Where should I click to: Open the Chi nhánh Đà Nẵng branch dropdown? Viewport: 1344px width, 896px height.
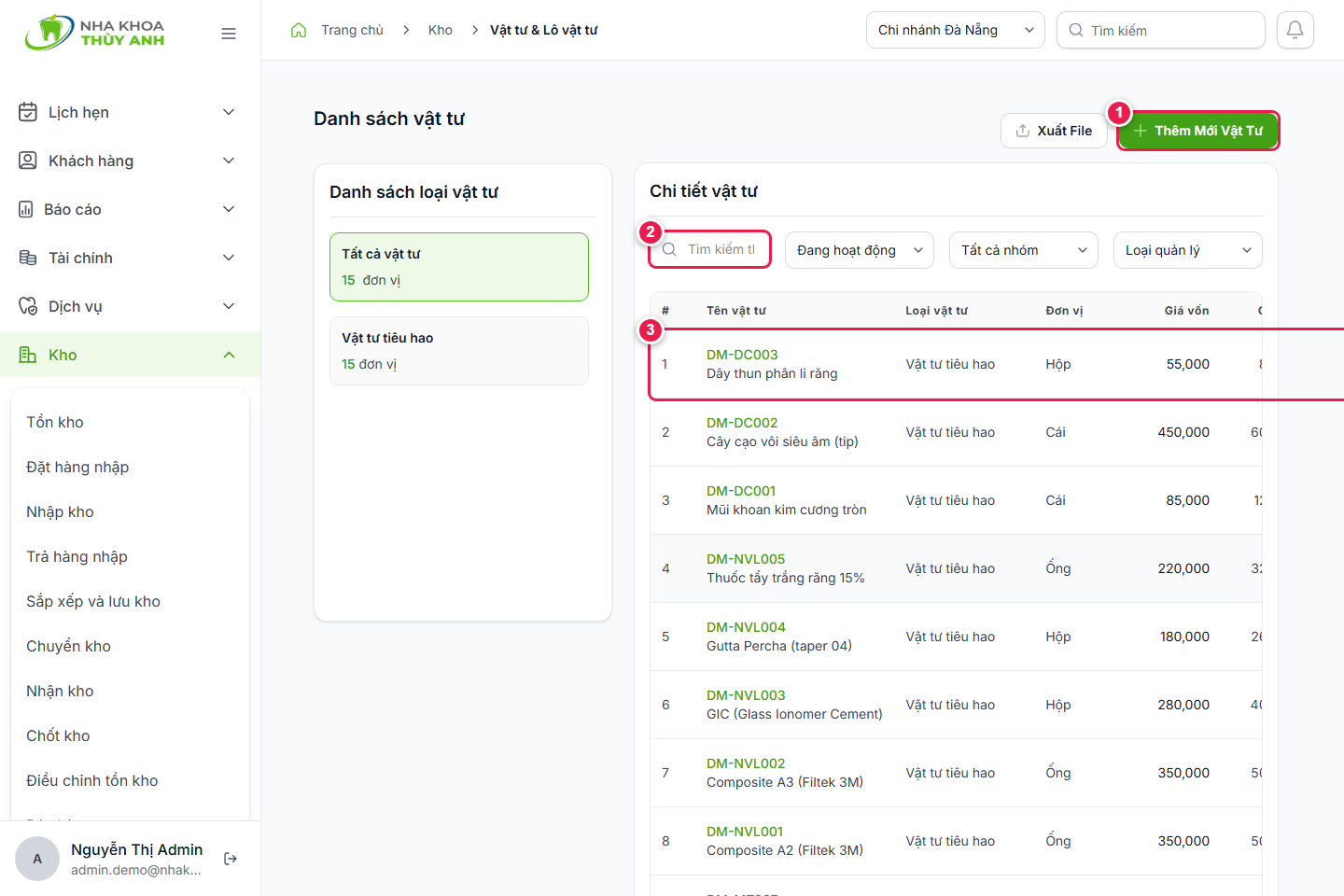(x=956, y=30)
